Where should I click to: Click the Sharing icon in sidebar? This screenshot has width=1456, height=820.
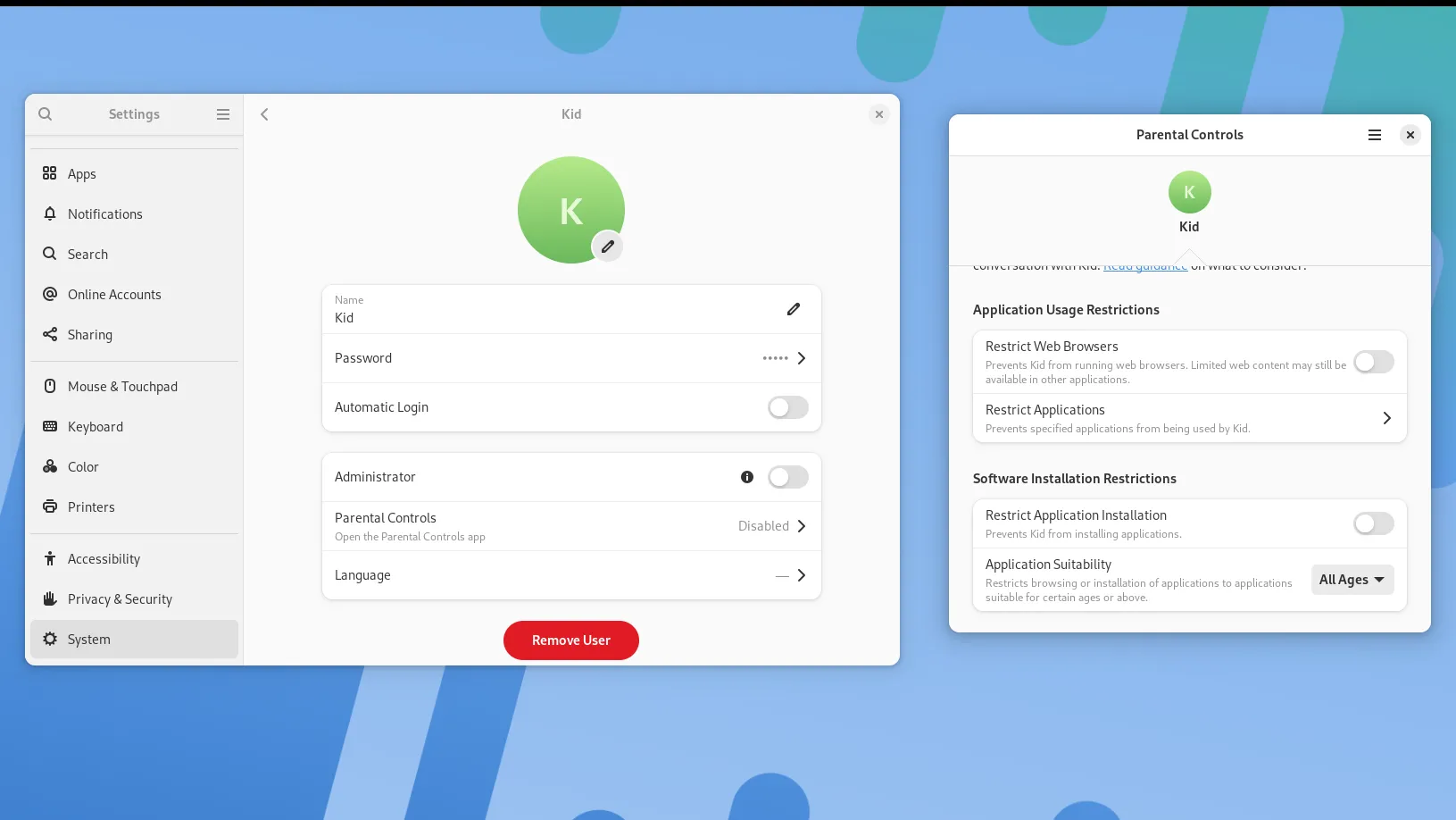(x=50, y=334)
